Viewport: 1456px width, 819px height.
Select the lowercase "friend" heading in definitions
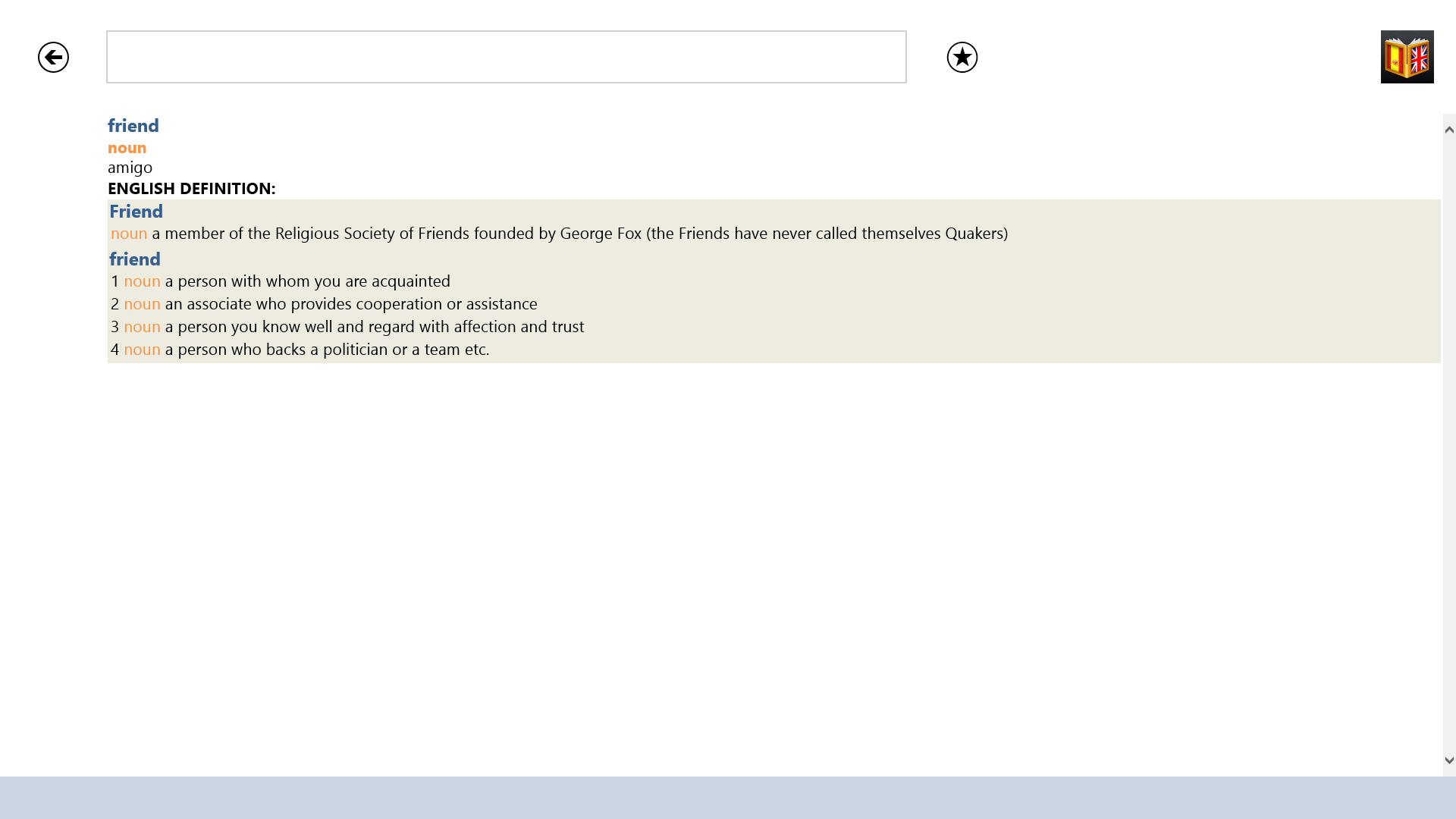point(134,259)
